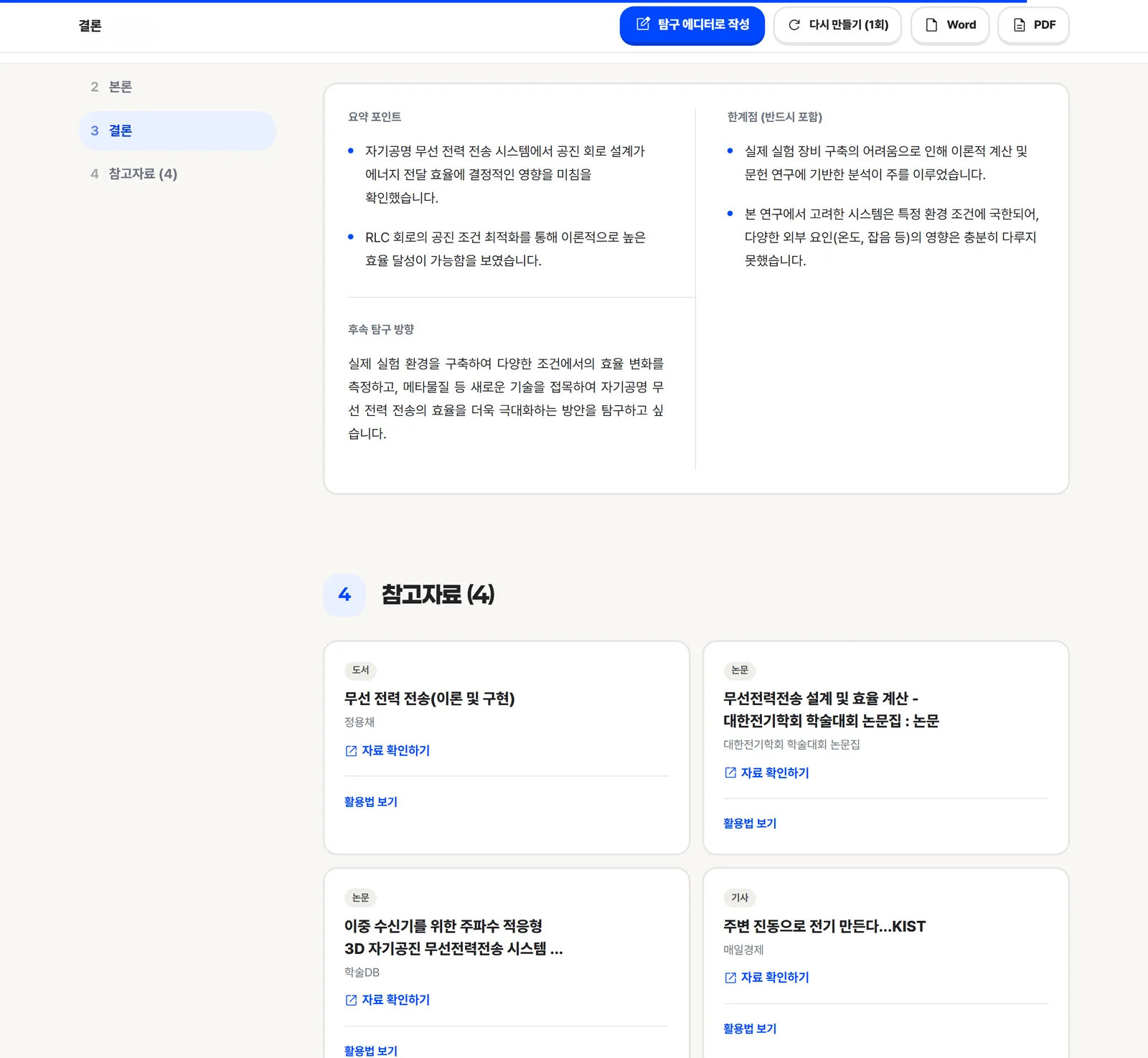Image resolution: width=1148 pixels, height=1058 pixels.
Task: Click the 결론 header title at top
Action: click(x=90, y=26)
